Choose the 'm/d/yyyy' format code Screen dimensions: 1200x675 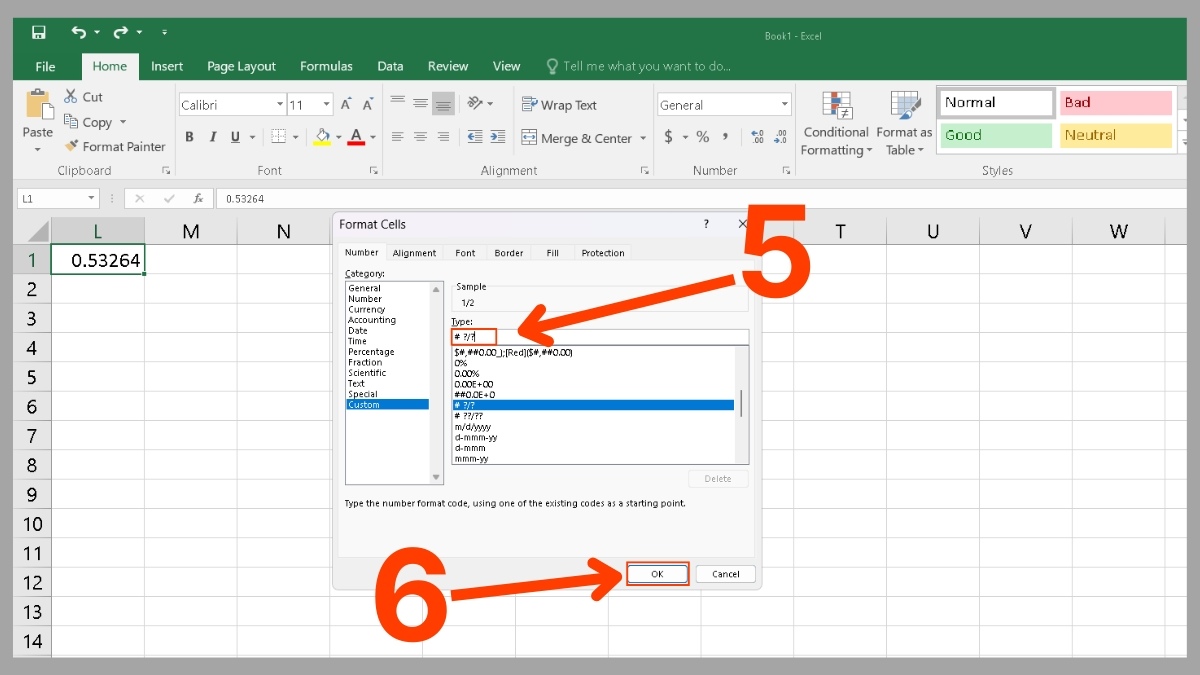click(593, 427)
